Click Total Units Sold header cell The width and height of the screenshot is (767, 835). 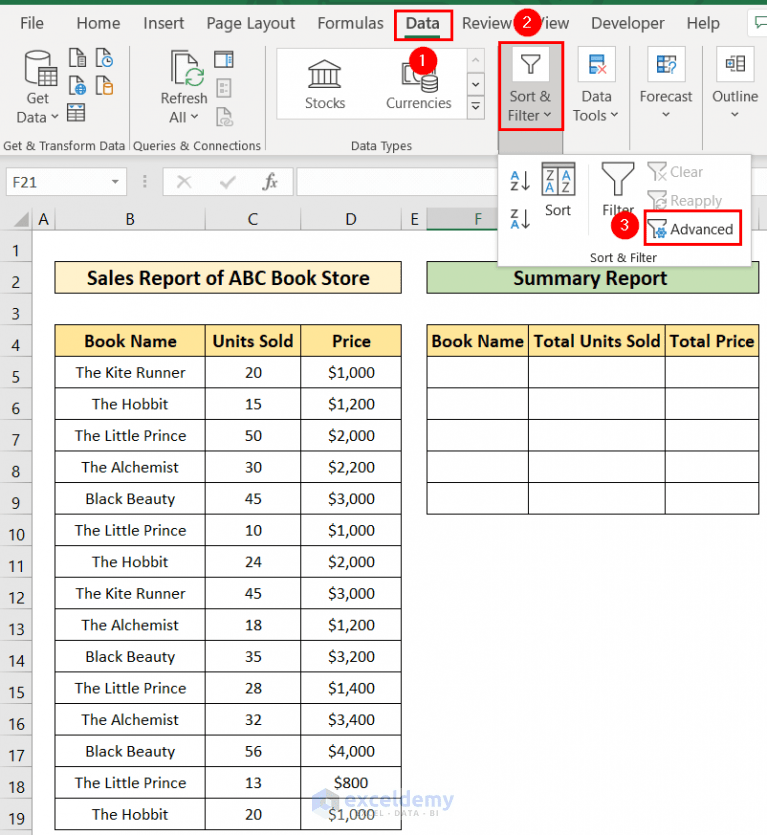(x=597, y=341)
